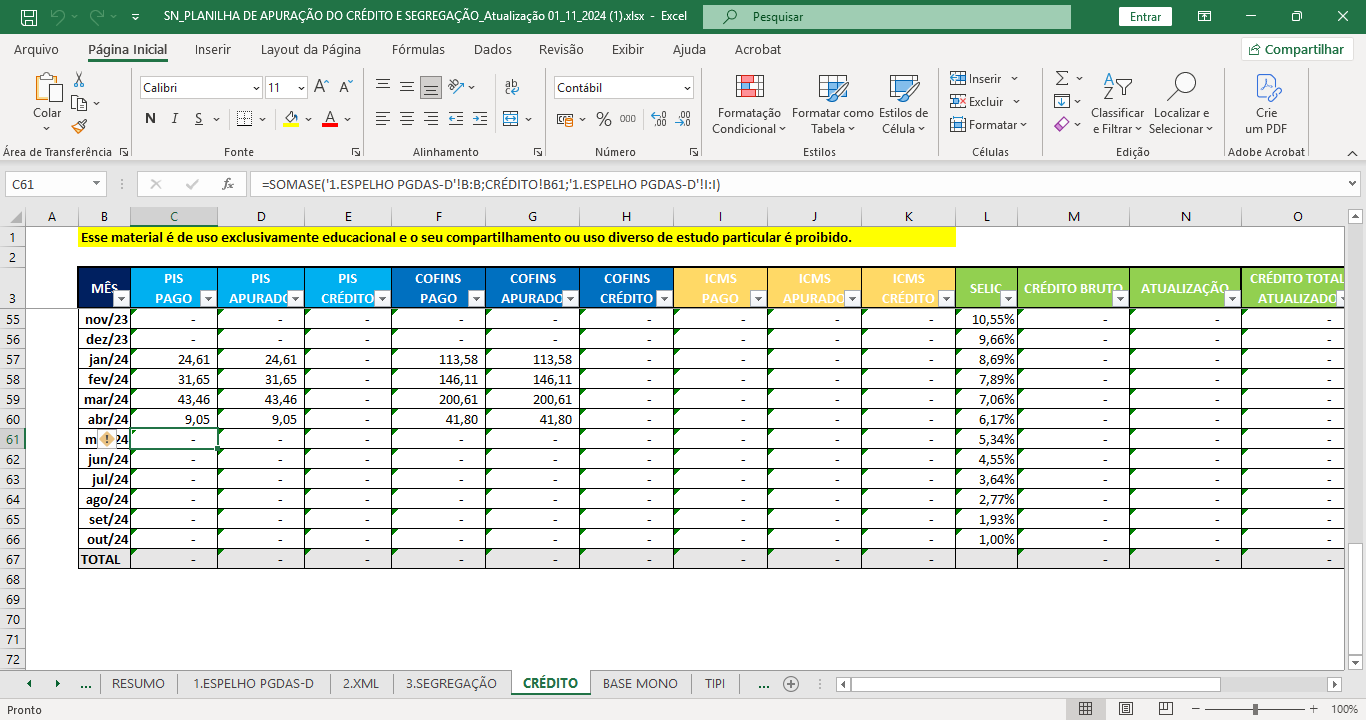This screenshot has width=1366, height=720.
Task: Align cell text to the left
Action: pos(382,119)
